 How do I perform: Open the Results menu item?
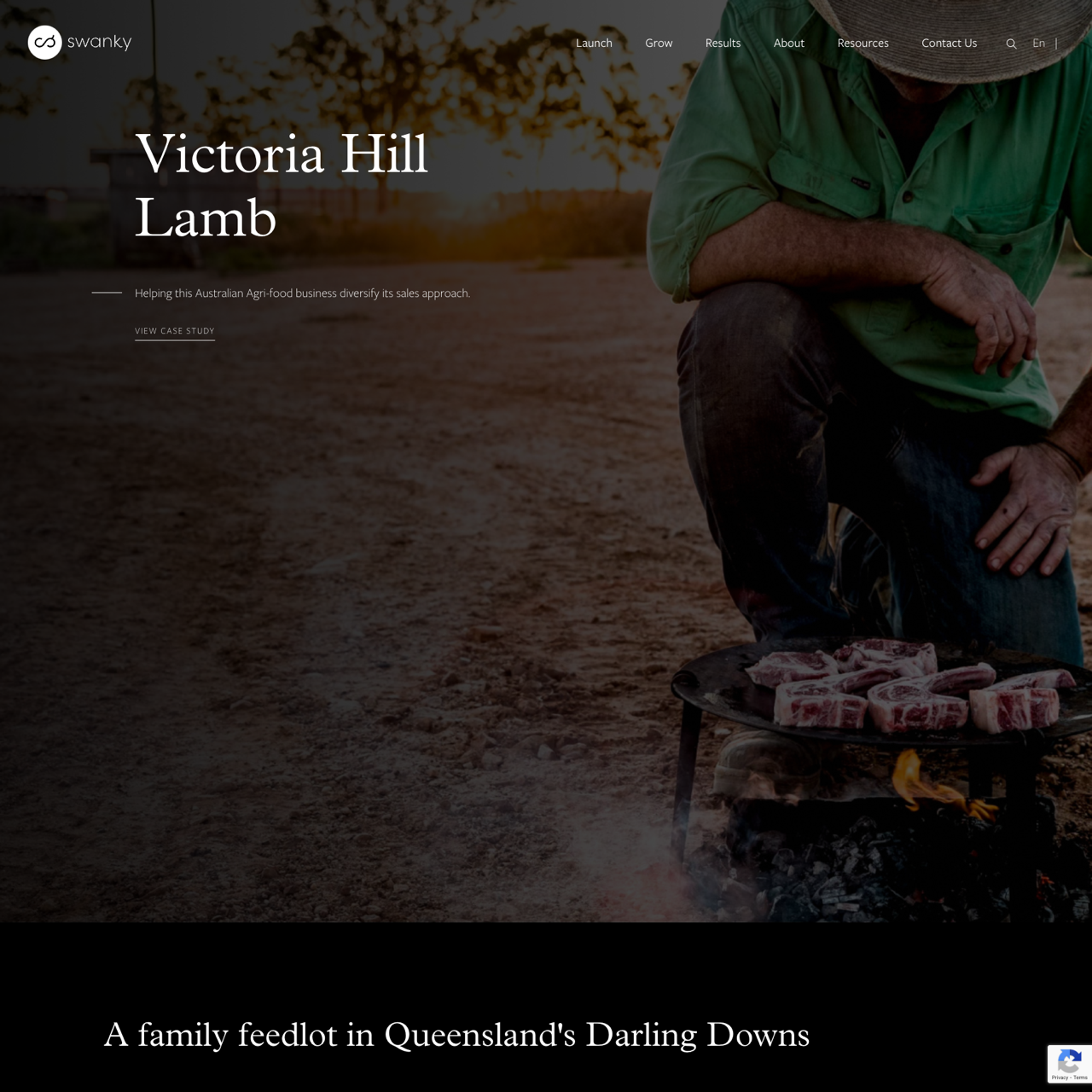[x=723, y=43]
